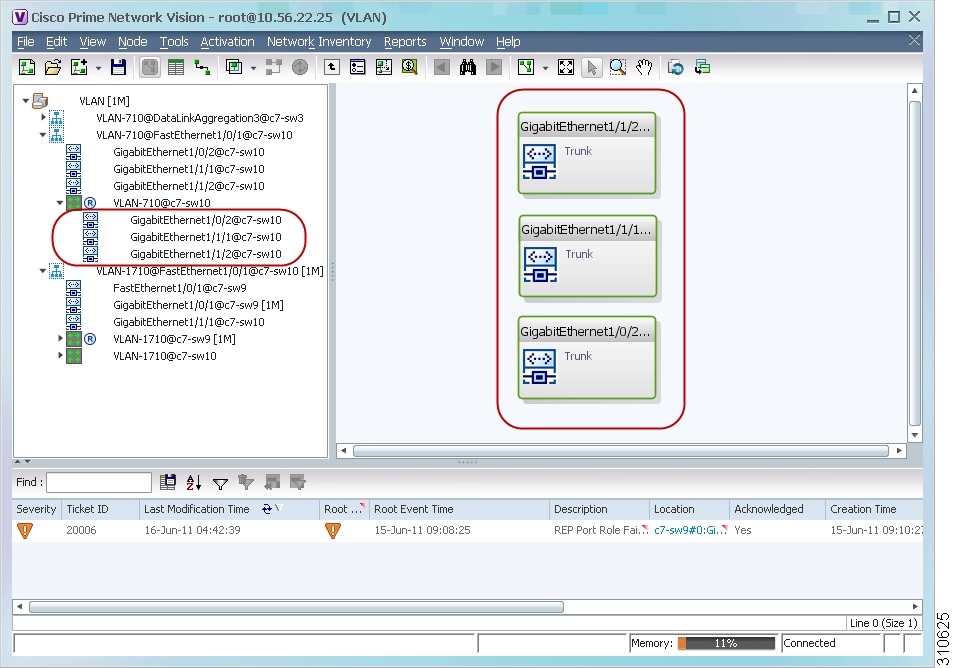
Task: Open the Node menu
Action: 133,41
